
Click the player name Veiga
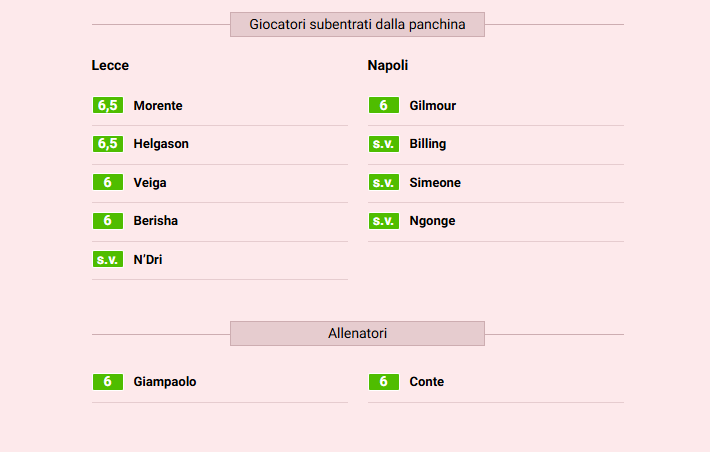pos(150,183)
